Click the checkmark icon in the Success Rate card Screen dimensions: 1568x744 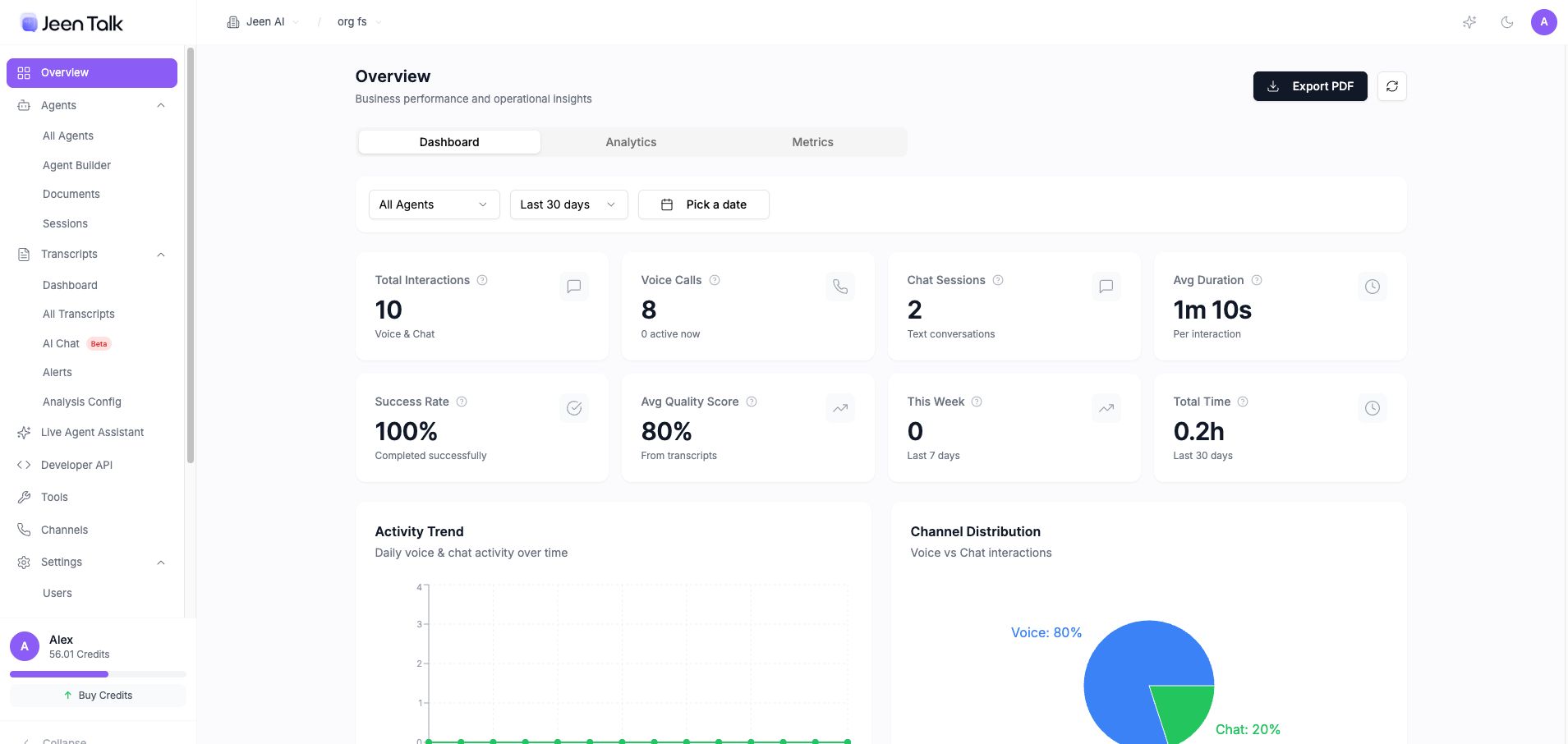pyautogui.click(x=573, y=408)
